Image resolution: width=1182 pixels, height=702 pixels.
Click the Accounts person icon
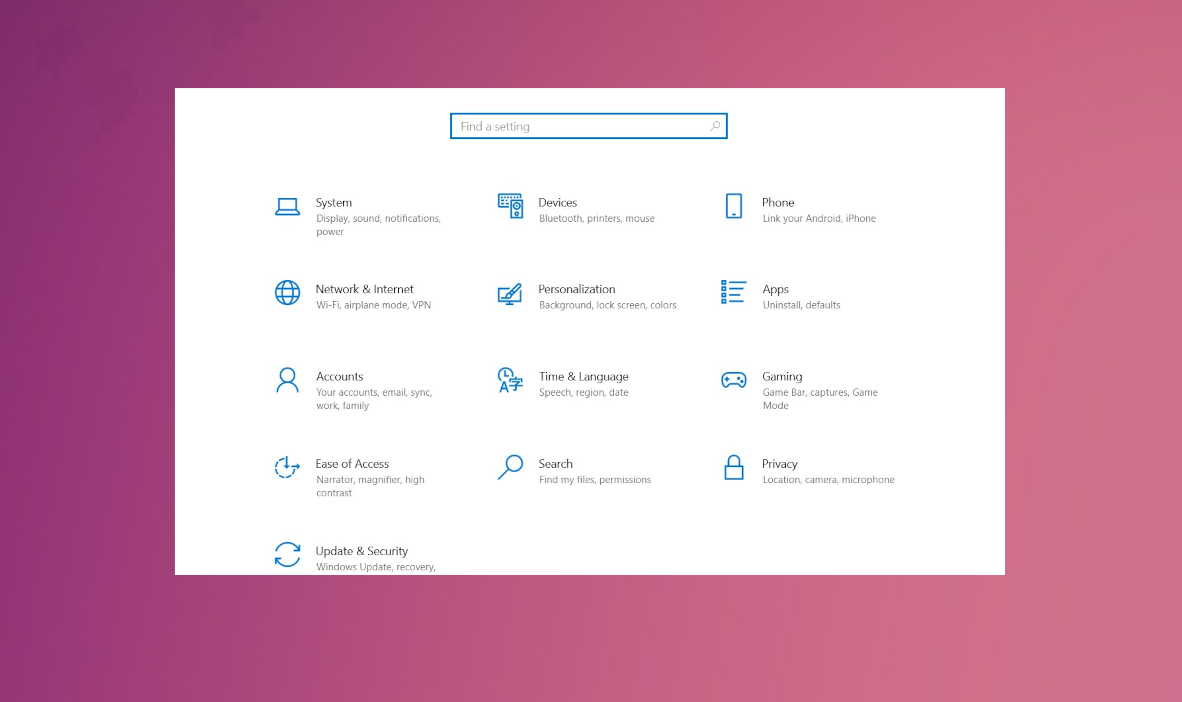point(287,380)
